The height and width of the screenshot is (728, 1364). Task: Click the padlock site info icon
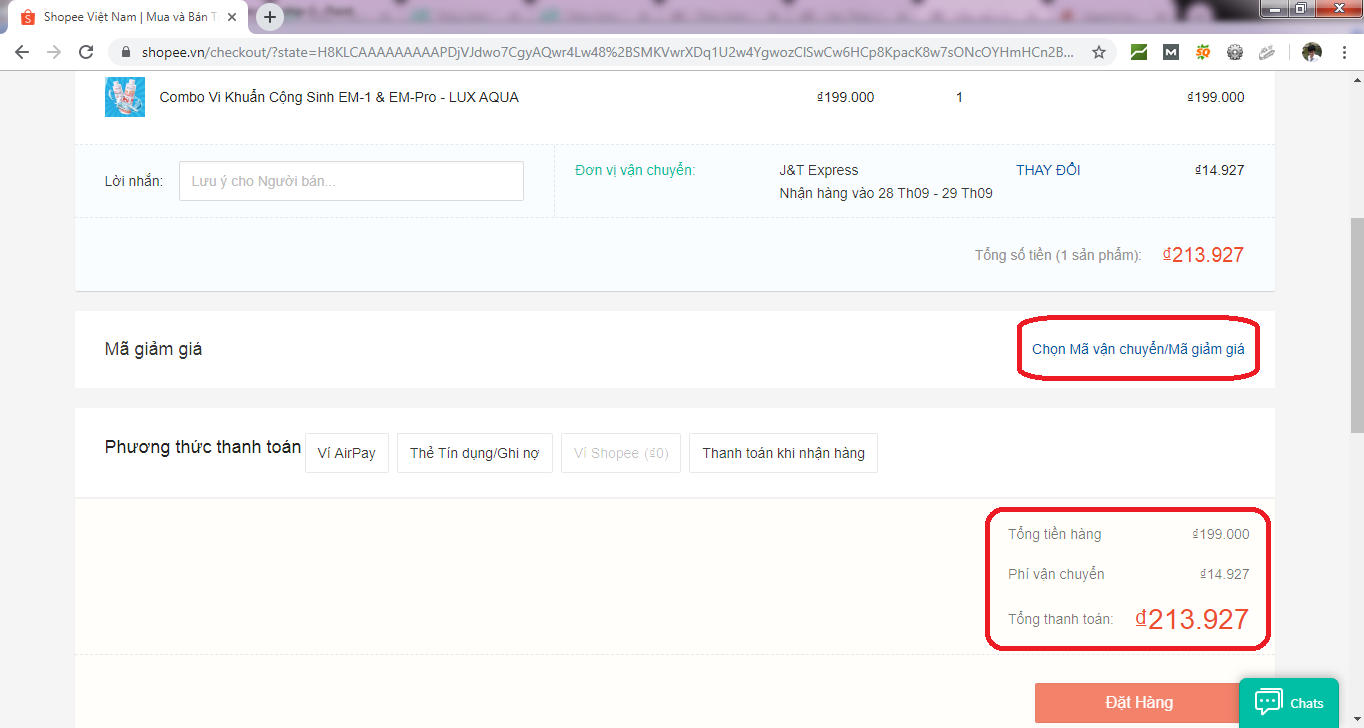(x=125, y=52)
